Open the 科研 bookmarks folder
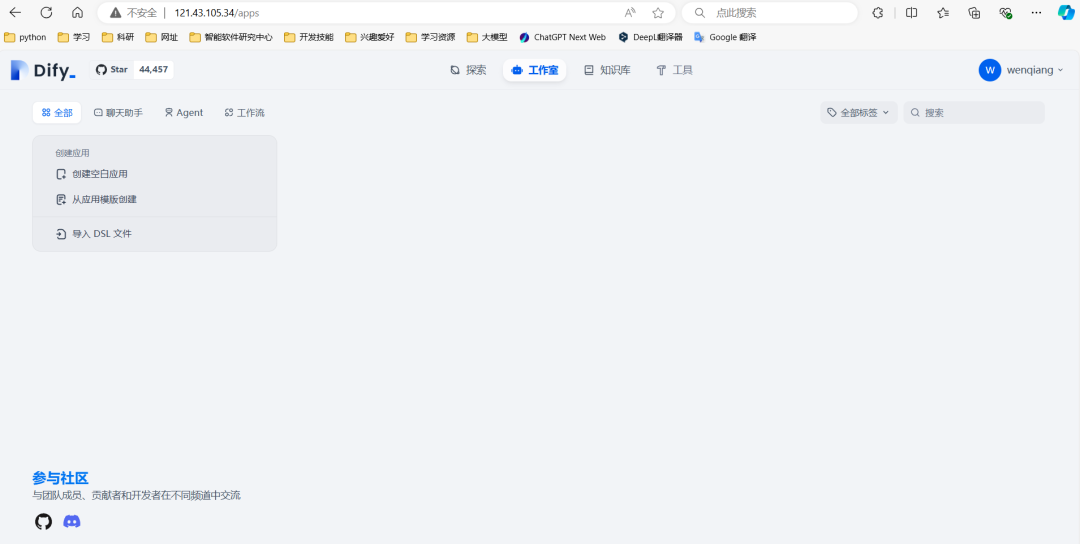This screenshot has height=544, width=1080. 118,37
